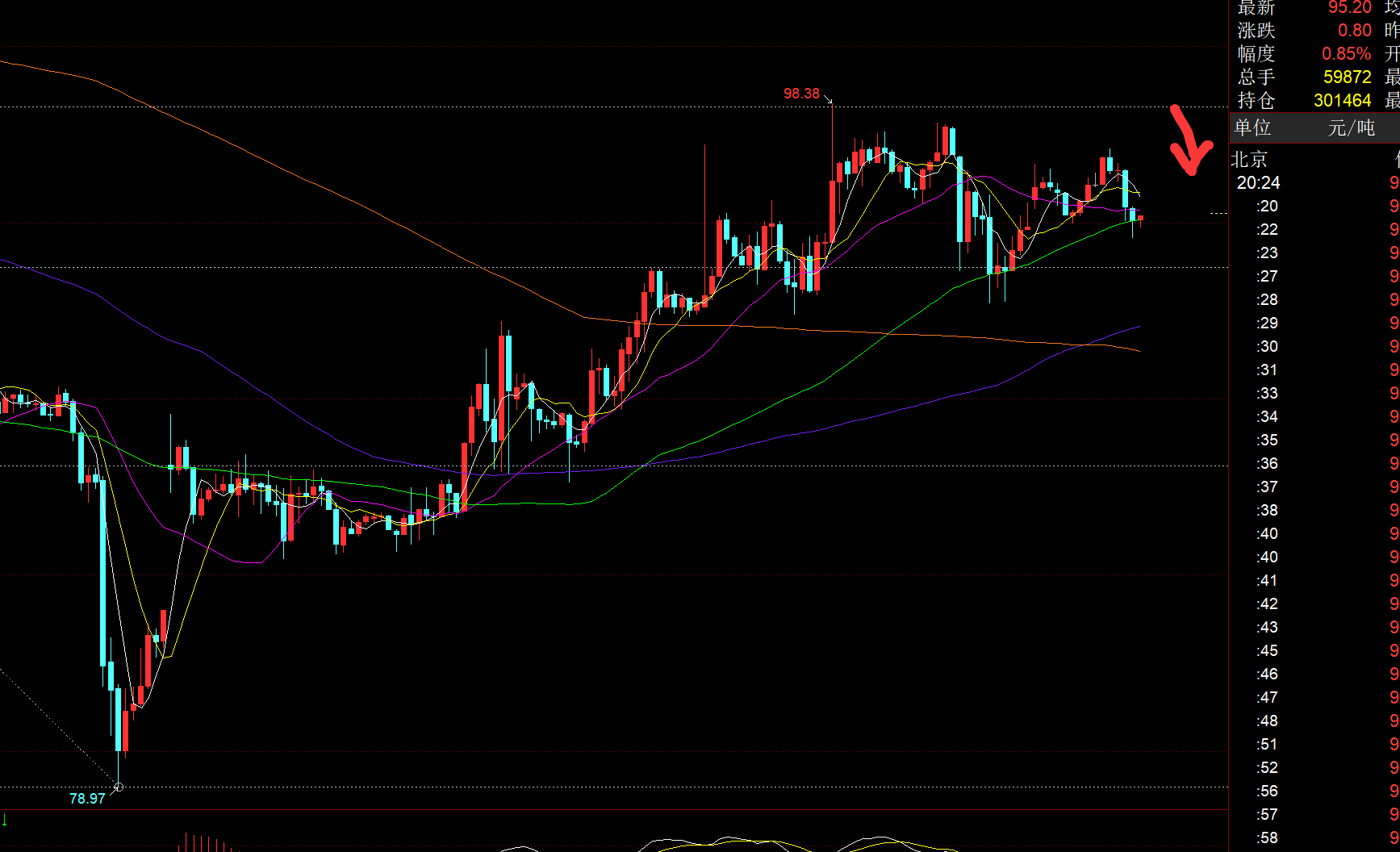Click the circle marker at the 78.97 low
This screenshot has width=1400, height=852.
point(119,787)
